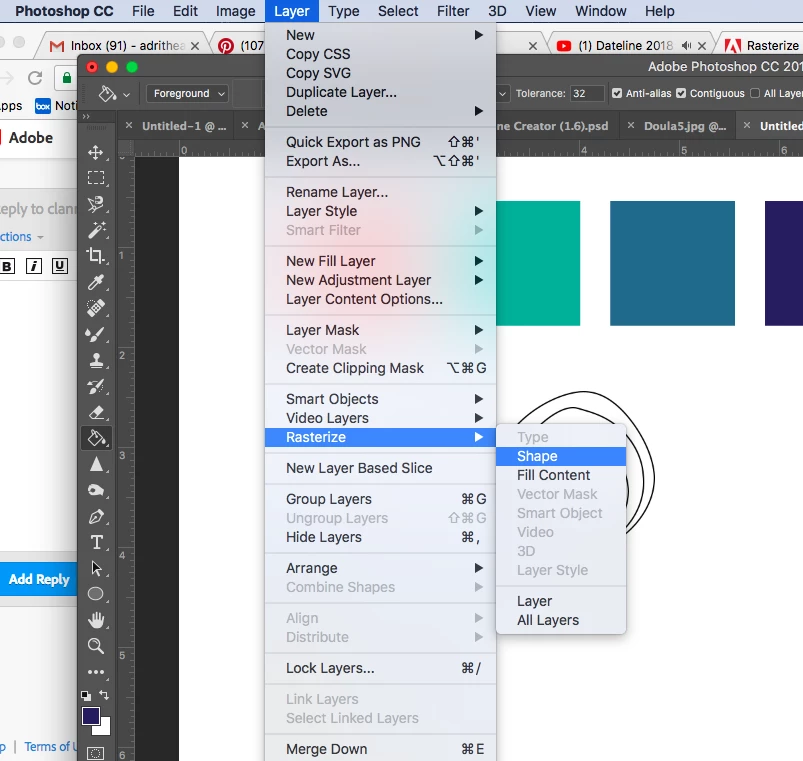Select the Sharpen/Blur triangle tool

(x=96, y=464)
